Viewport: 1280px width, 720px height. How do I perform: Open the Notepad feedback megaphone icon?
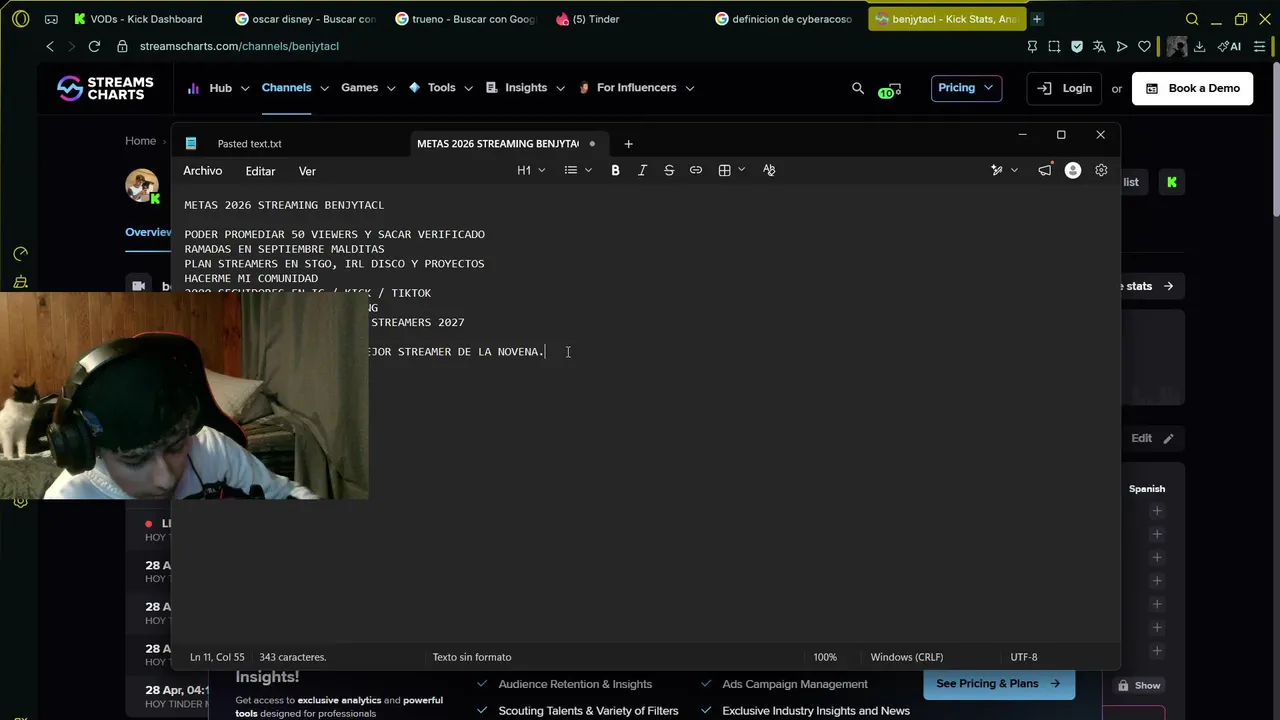pos(1044,170)
